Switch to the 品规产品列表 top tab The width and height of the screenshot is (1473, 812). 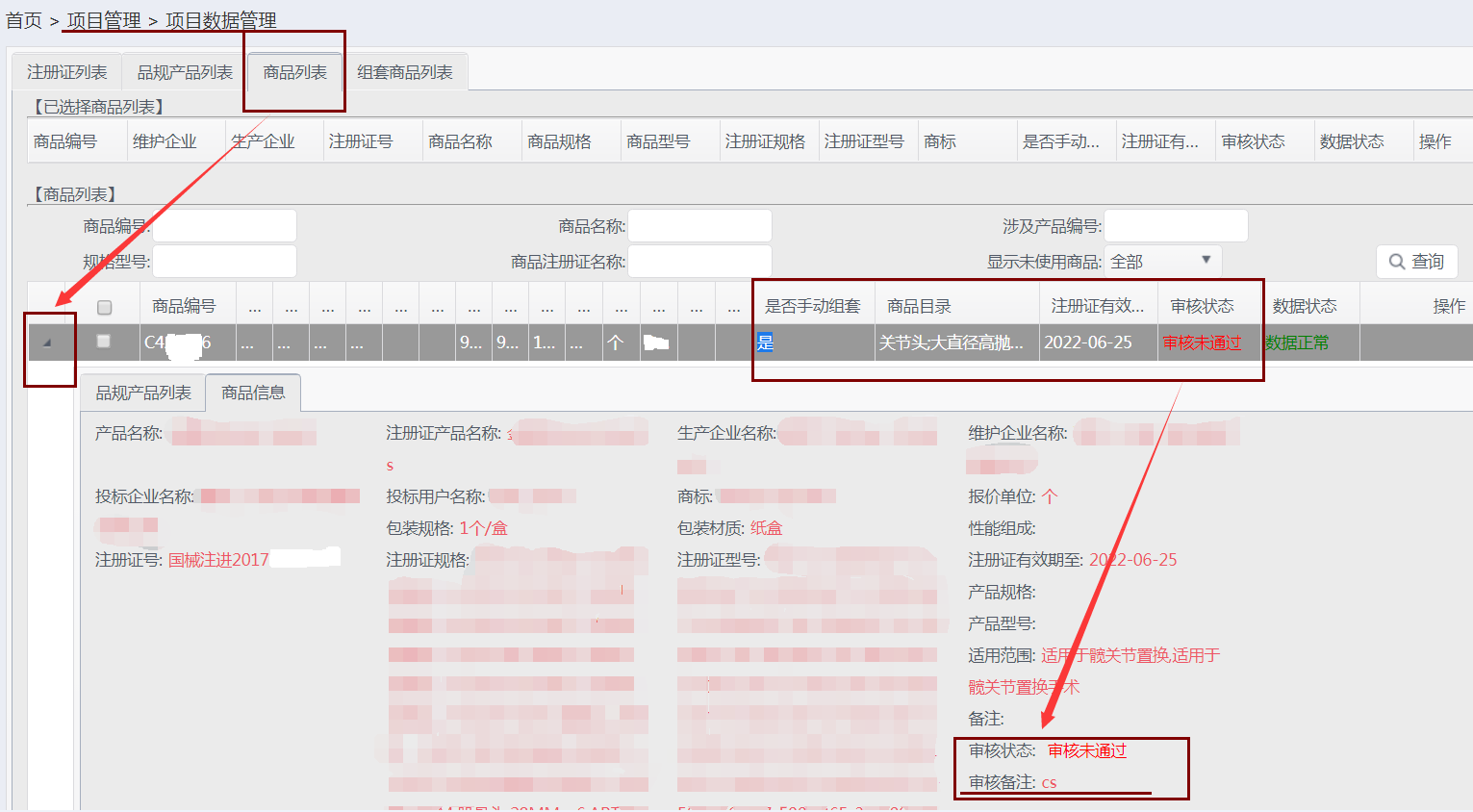[x=185, y=72]
